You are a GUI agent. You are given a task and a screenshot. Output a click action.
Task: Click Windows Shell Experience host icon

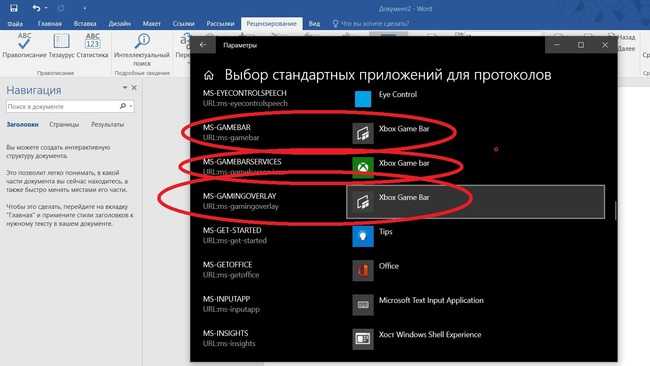[x=363, y=339]
